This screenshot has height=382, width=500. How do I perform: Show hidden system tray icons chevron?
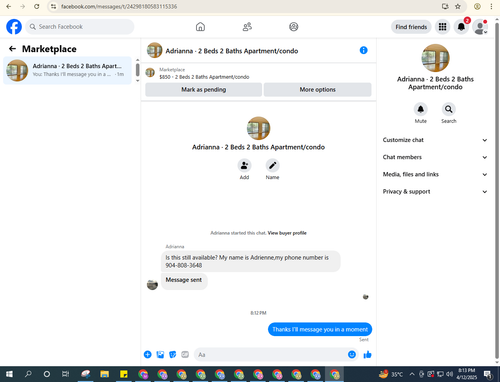point(412,374)
